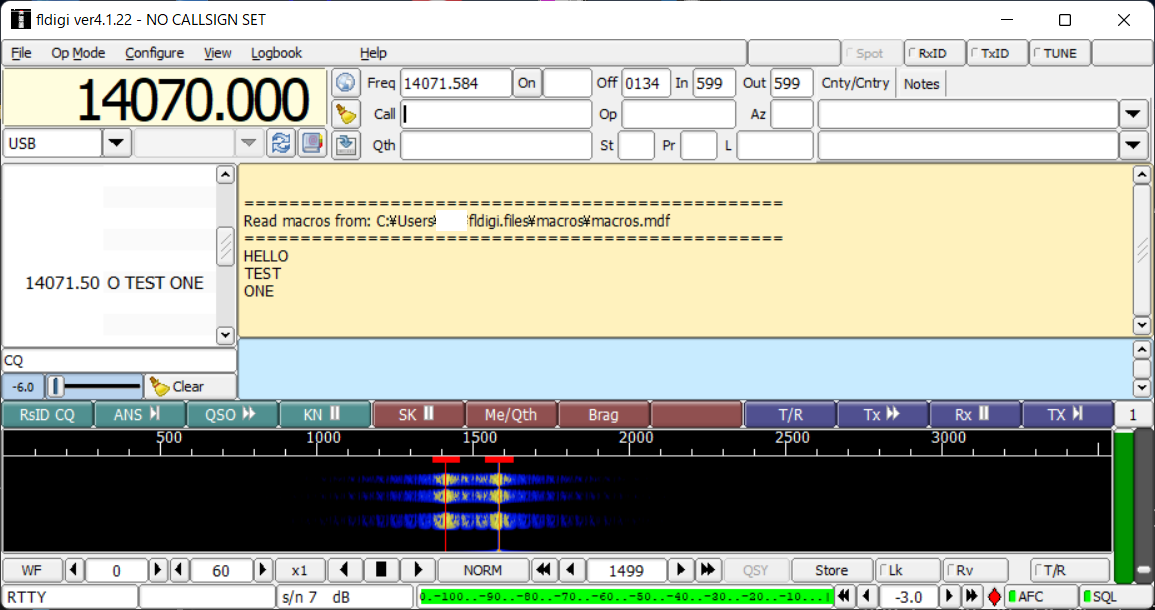Screen dimensions: 1155x610
Task: Expand the USB mode dropdown
Action: 117,144
